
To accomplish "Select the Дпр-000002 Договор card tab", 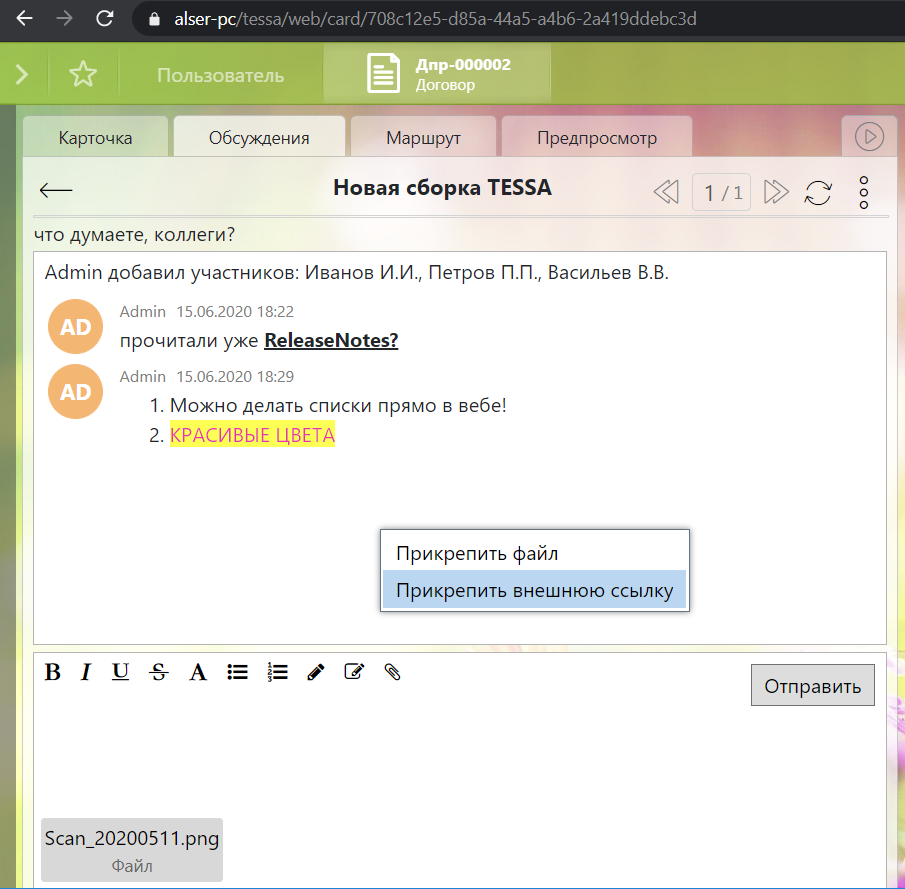I will (437, 74).
